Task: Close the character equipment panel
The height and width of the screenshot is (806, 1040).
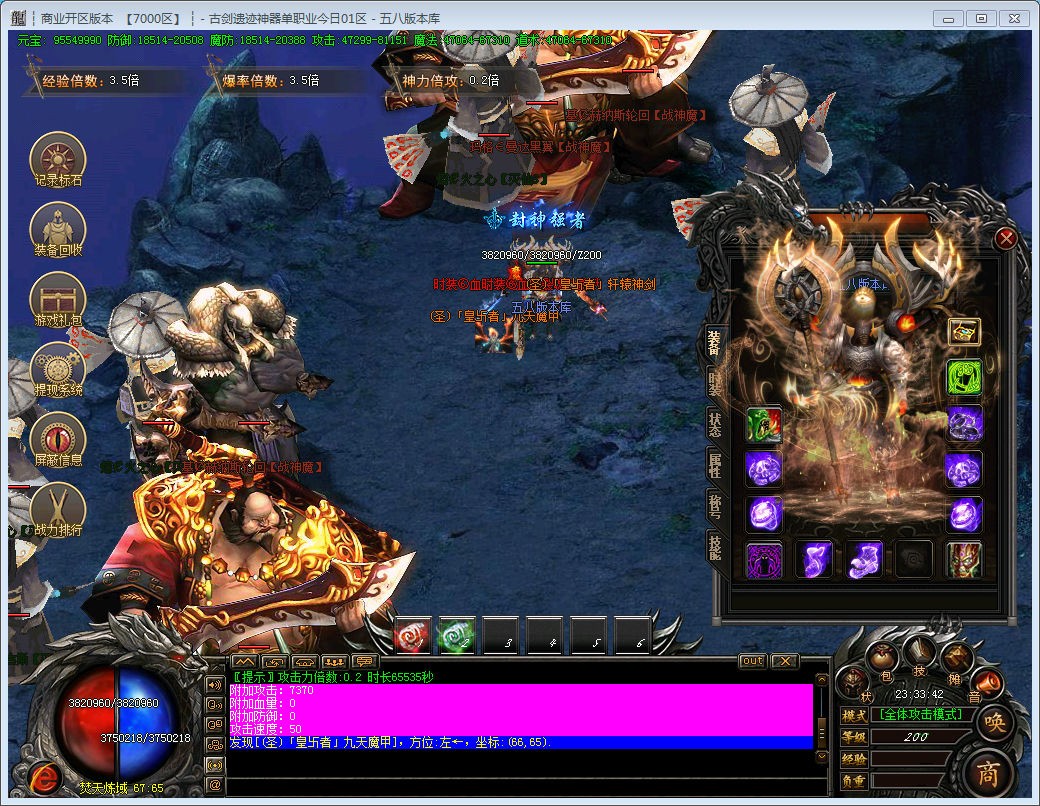Action: (1006, 238)
